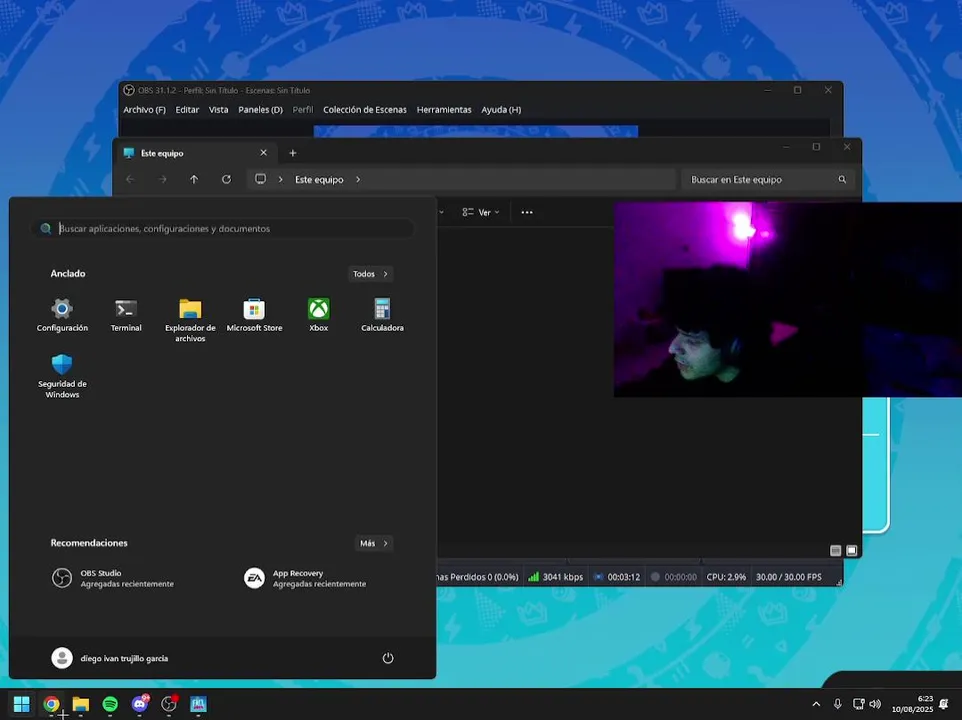The height and width of the screenshot is (720, 962).
Task: Open Explorer's three-dot more options menu
Action: click(x=527, y=212)
